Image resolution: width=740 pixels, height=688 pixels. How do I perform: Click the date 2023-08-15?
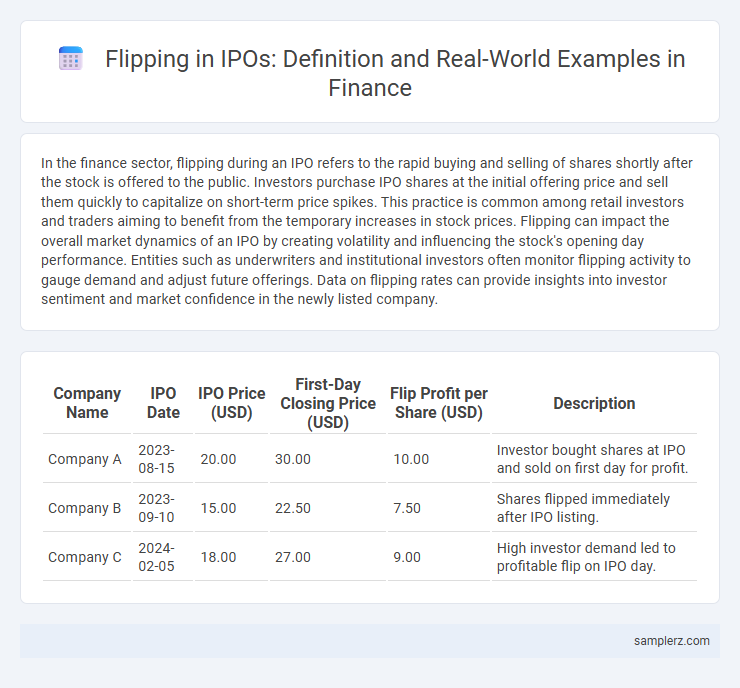click(157, 459)
